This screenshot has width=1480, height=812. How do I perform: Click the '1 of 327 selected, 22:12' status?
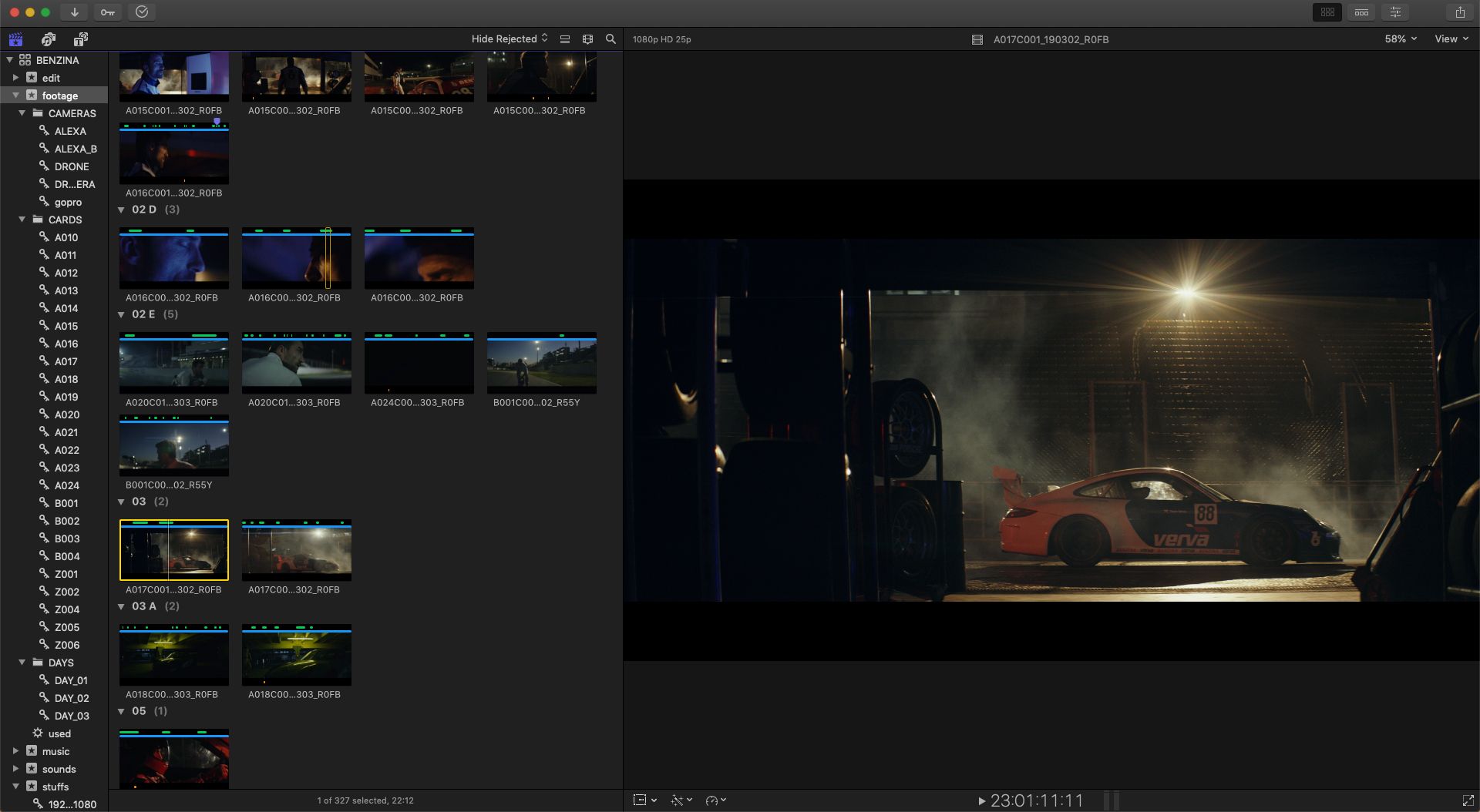coord(365,800)
